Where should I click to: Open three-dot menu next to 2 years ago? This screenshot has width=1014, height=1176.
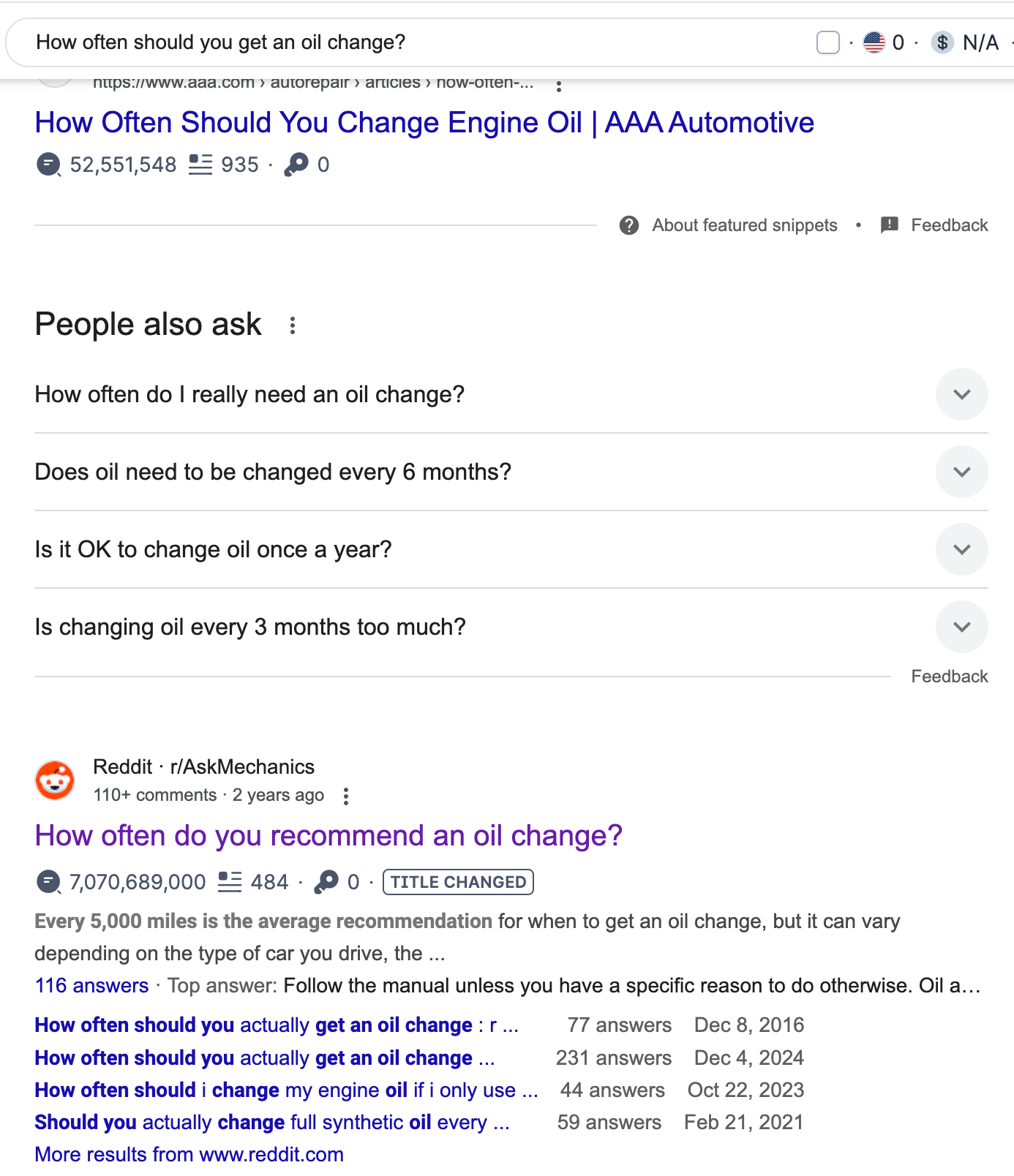(346, 796)
